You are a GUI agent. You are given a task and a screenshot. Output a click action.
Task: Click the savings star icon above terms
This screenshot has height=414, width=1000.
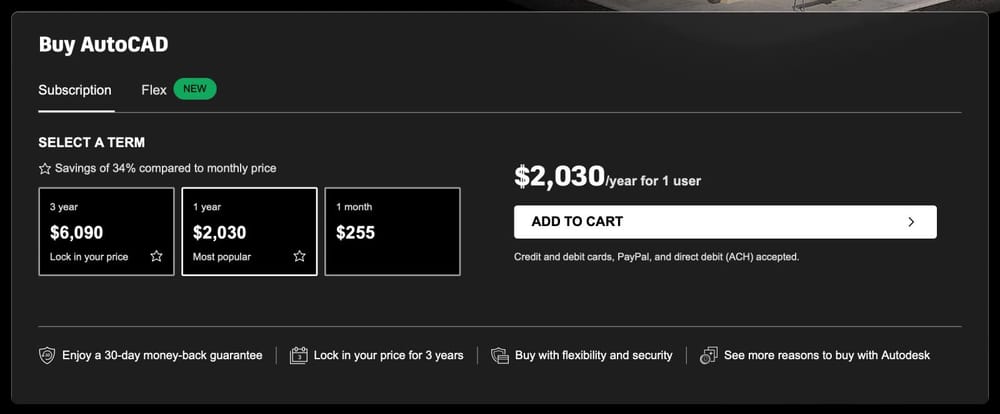pos(44,169)
